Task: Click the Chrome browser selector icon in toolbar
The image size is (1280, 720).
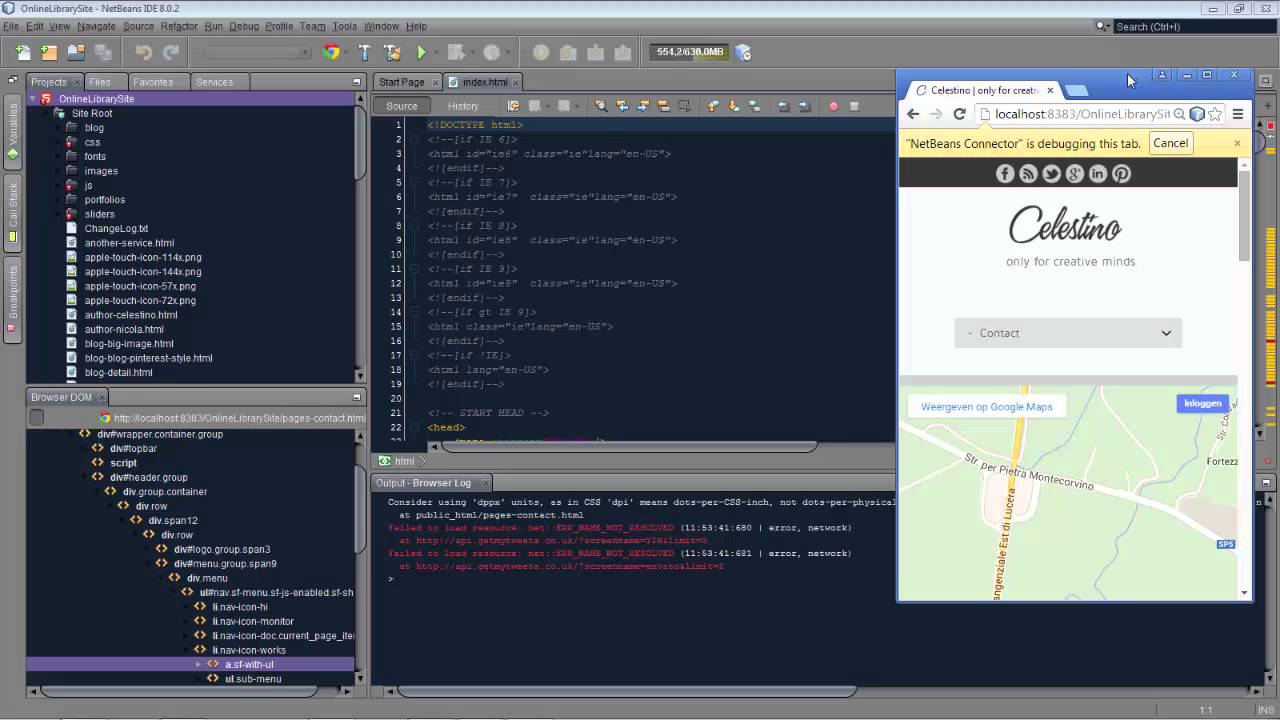Action: [332, 52]
